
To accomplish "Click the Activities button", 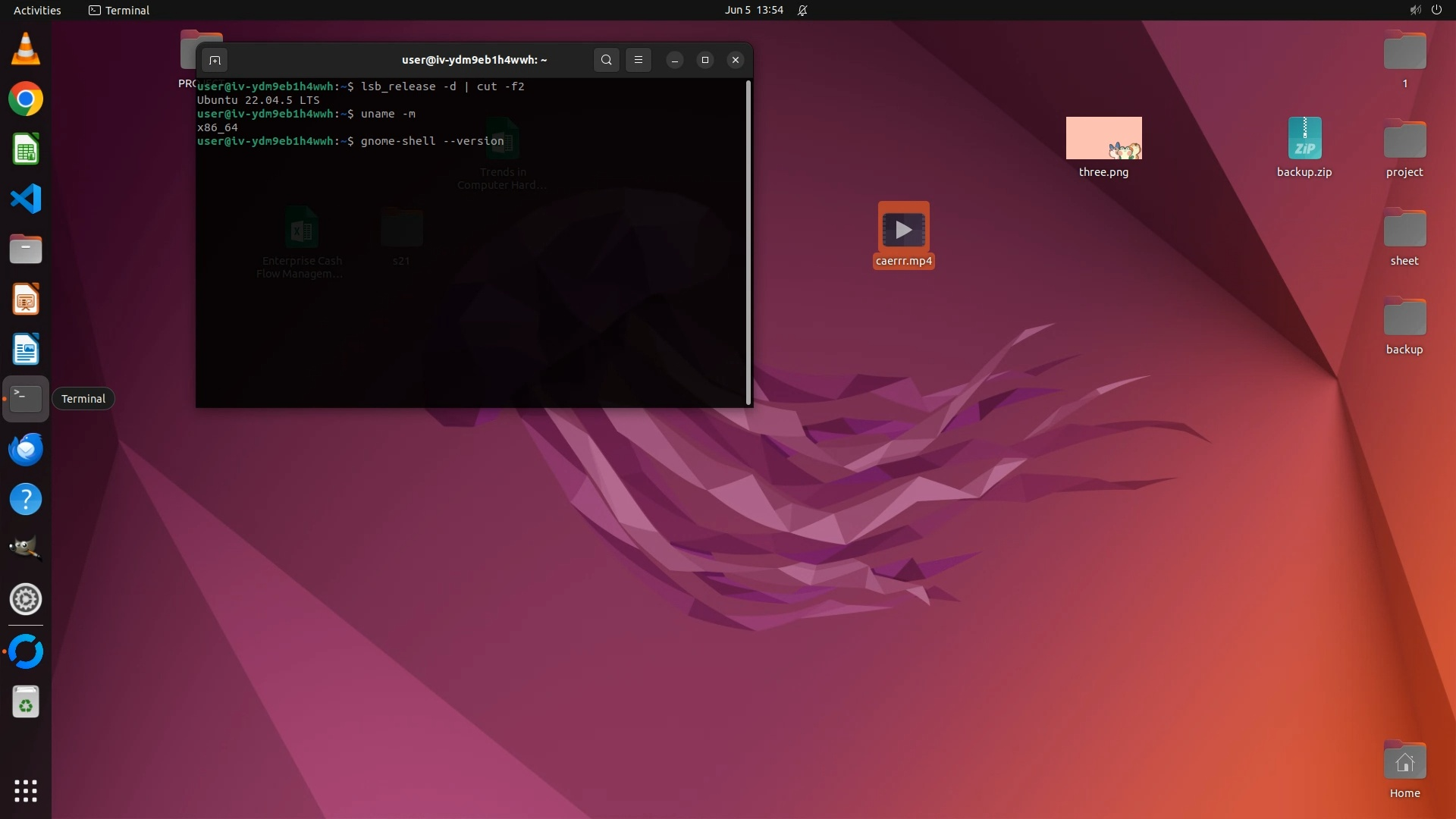I will (x=37, y=10).
